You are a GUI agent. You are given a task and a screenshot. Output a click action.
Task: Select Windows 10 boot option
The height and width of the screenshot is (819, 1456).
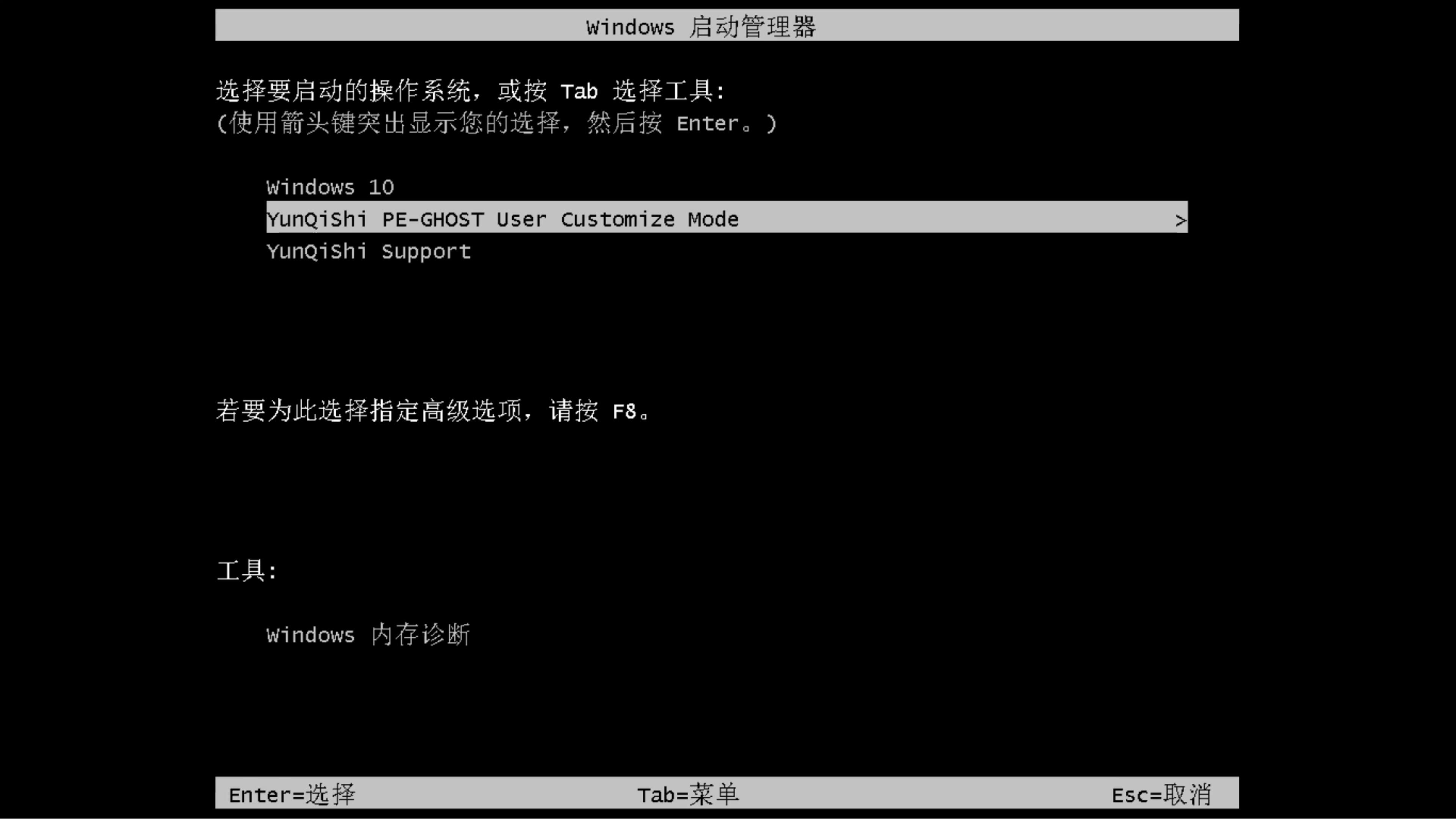pyautogui.click(x=330, y=187)
